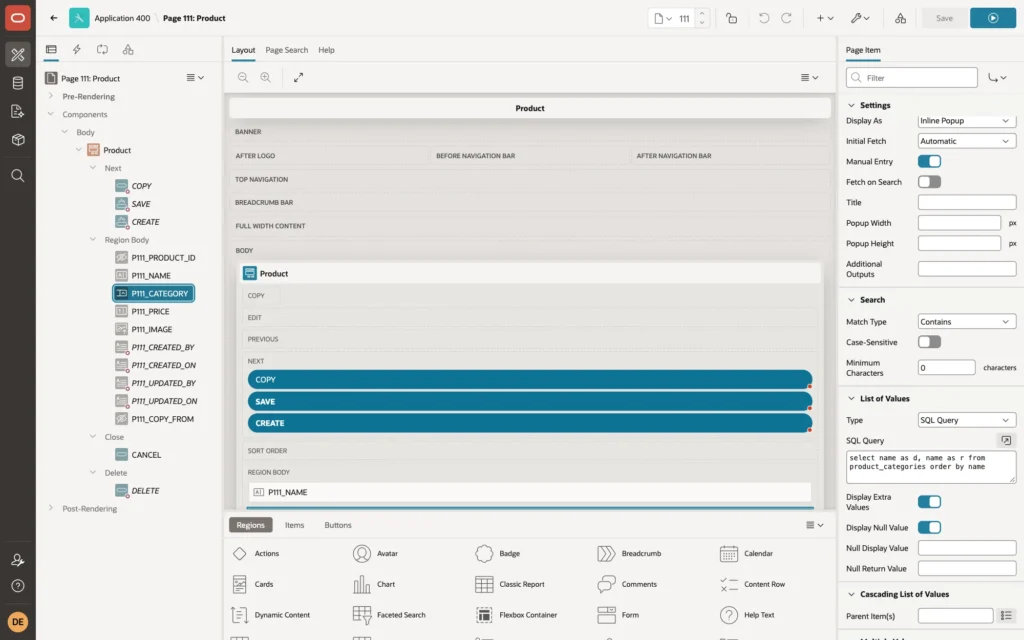This screenshot has height=640, width=1024.
Task: Expand the layout panel to full size
Action: pyautogui.click(x=298, y=77)
